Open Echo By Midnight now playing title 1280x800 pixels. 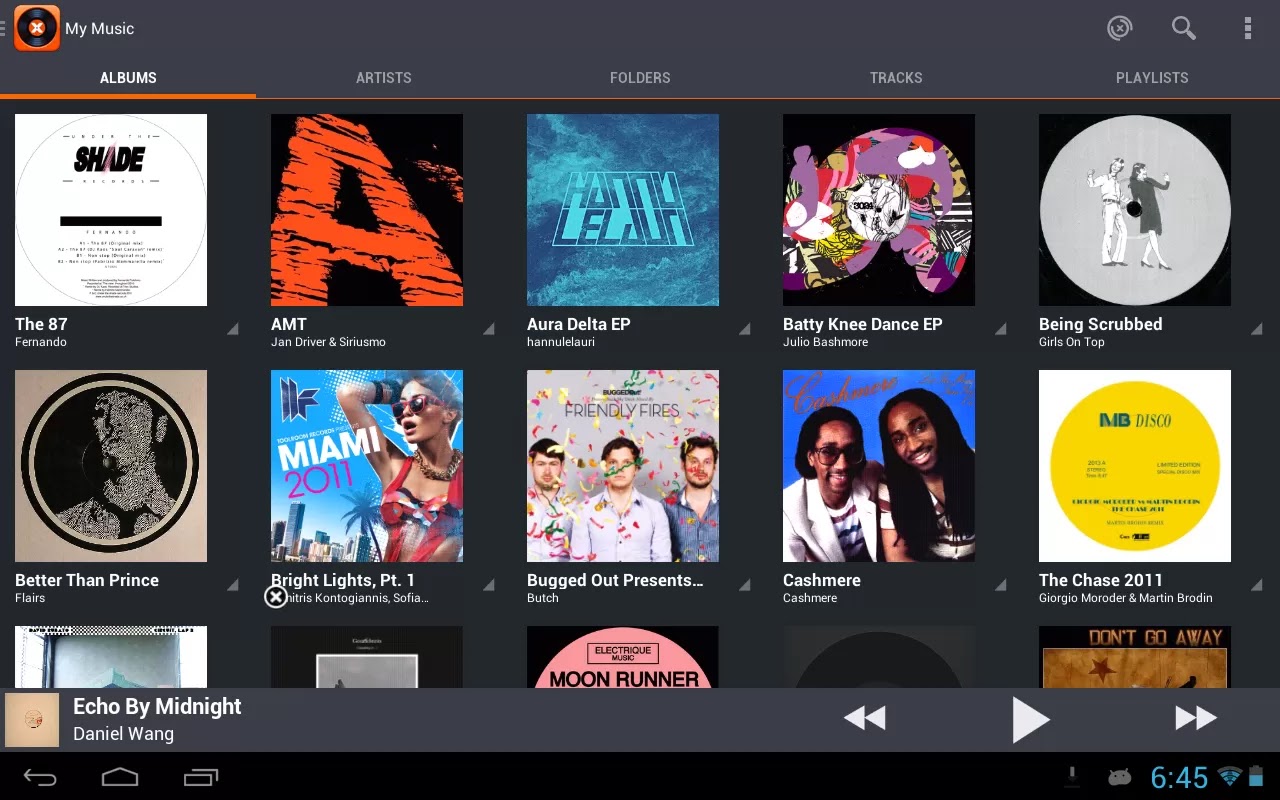157,706
